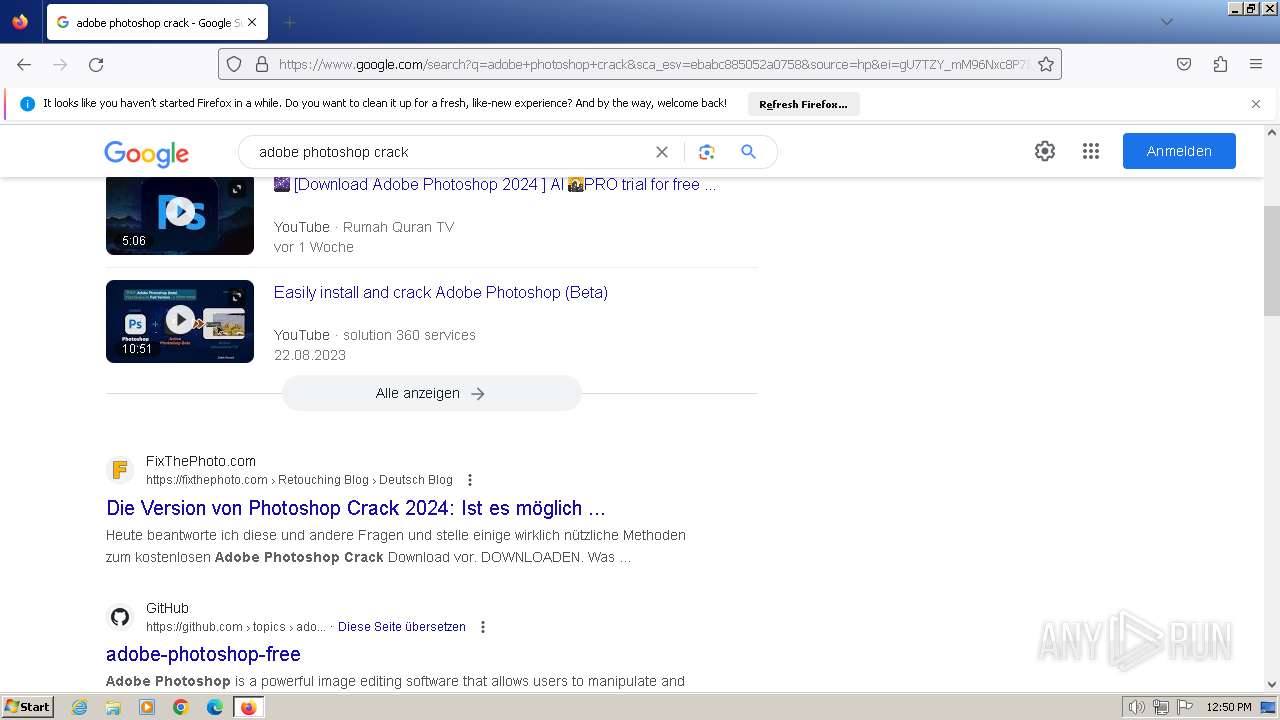Bookmark this page with the star icon
The image size is (1280, 720).
click(1046, 64)
